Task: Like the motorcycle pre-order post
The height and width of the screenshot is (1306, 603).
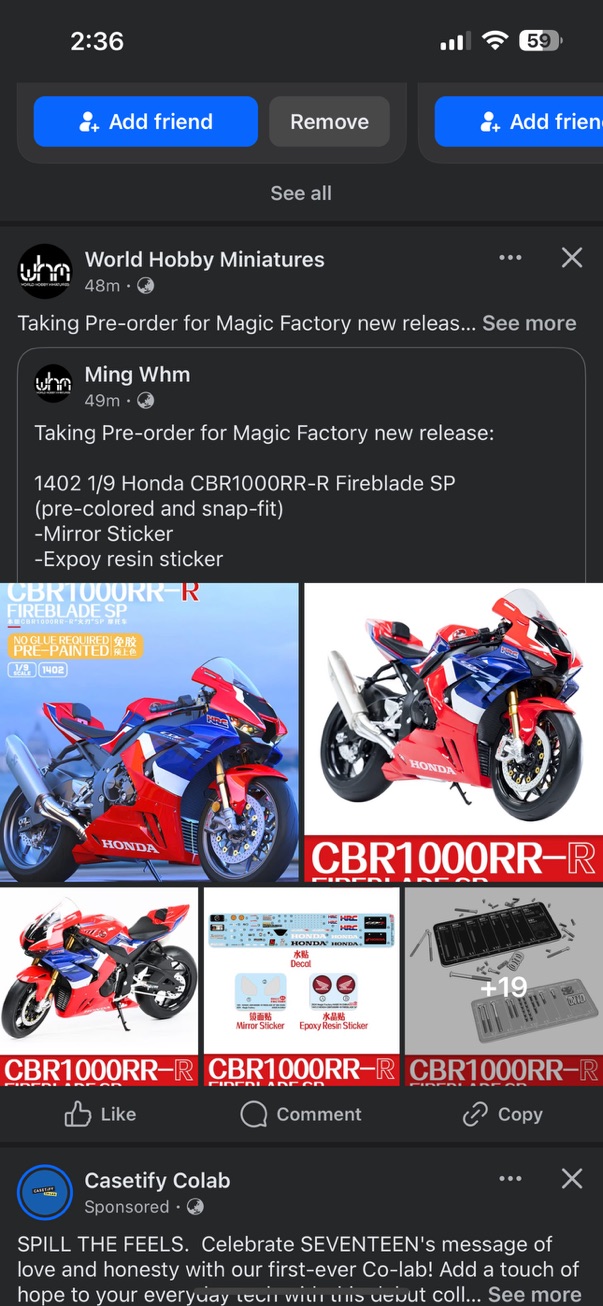Action: click(x=100, y=1114)
